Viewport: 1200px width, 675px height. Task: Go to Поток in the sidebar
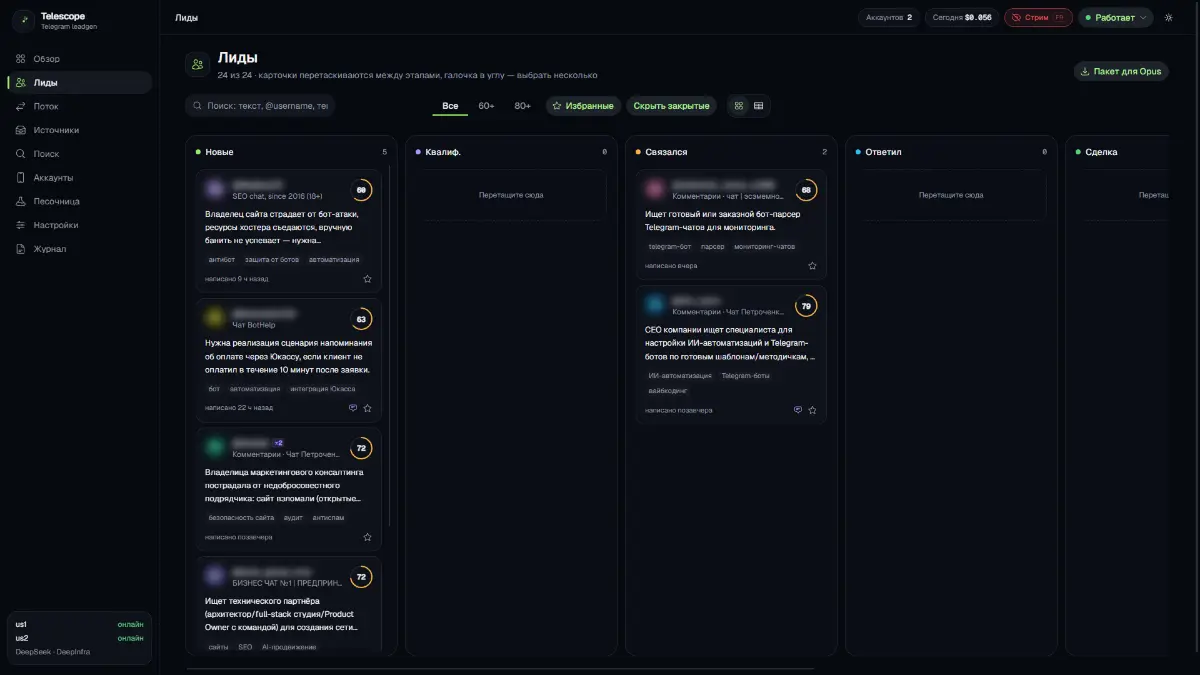pyautogui.click(x=80, y=106)
